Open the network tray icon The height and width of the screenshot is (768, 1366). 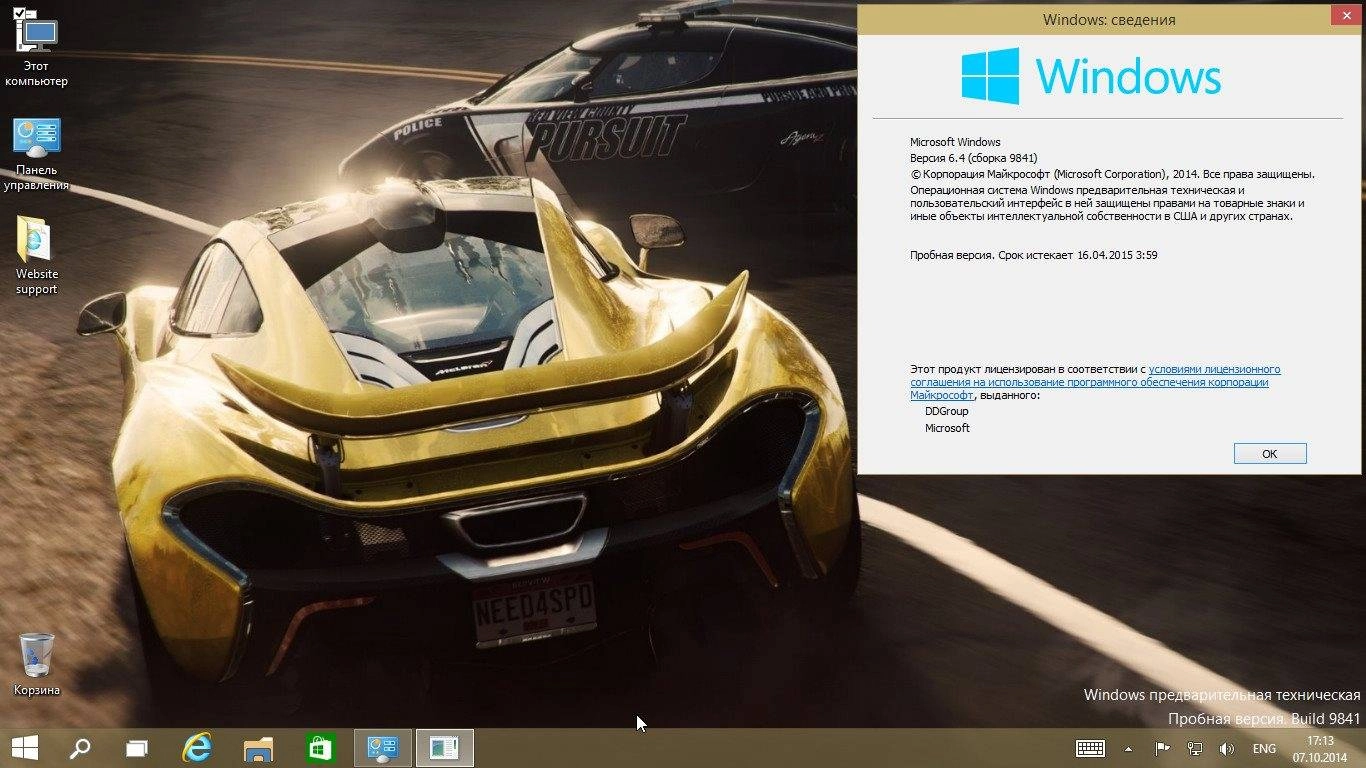(x=1194, y=748)
